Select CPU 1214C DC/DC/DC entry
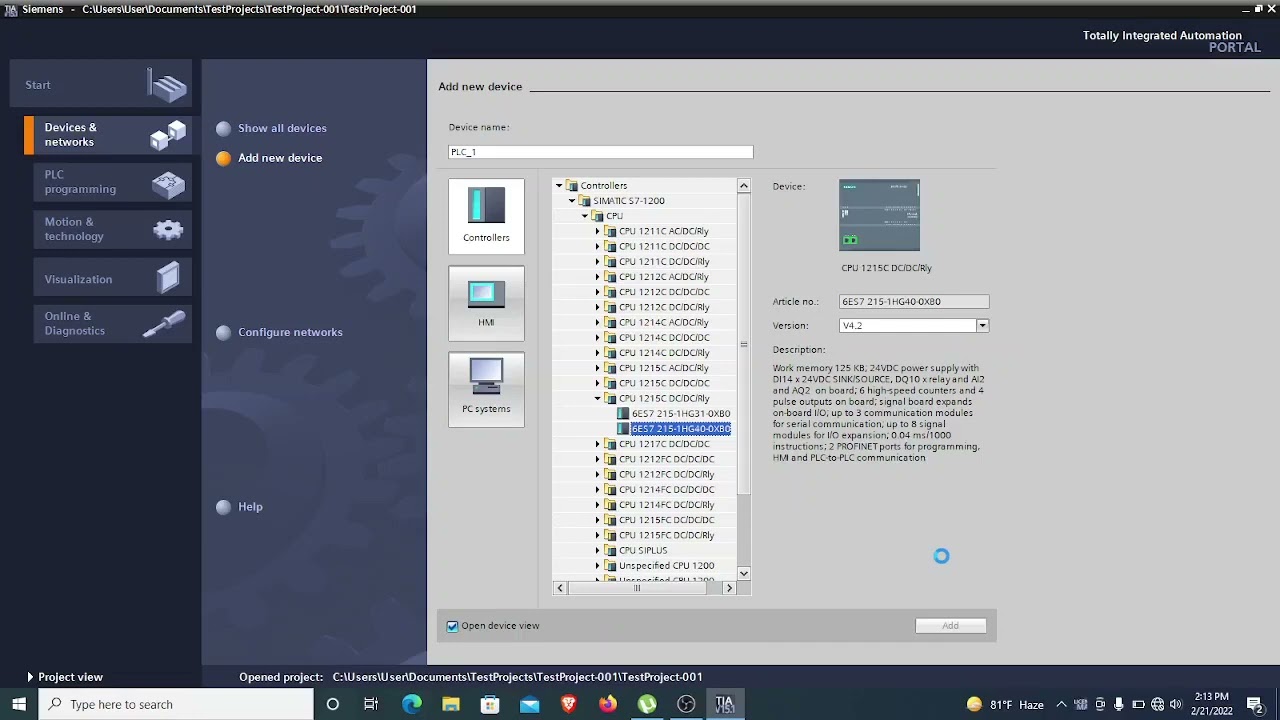 coord(664,338)
